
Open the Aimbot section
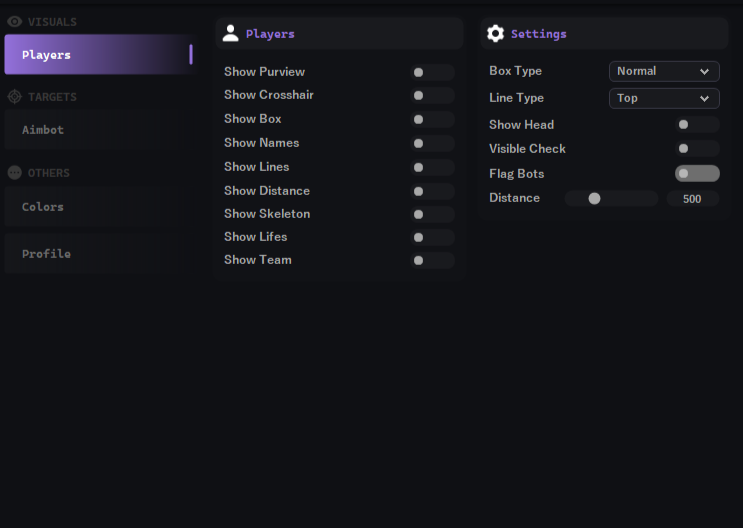[x=97, y=130]
